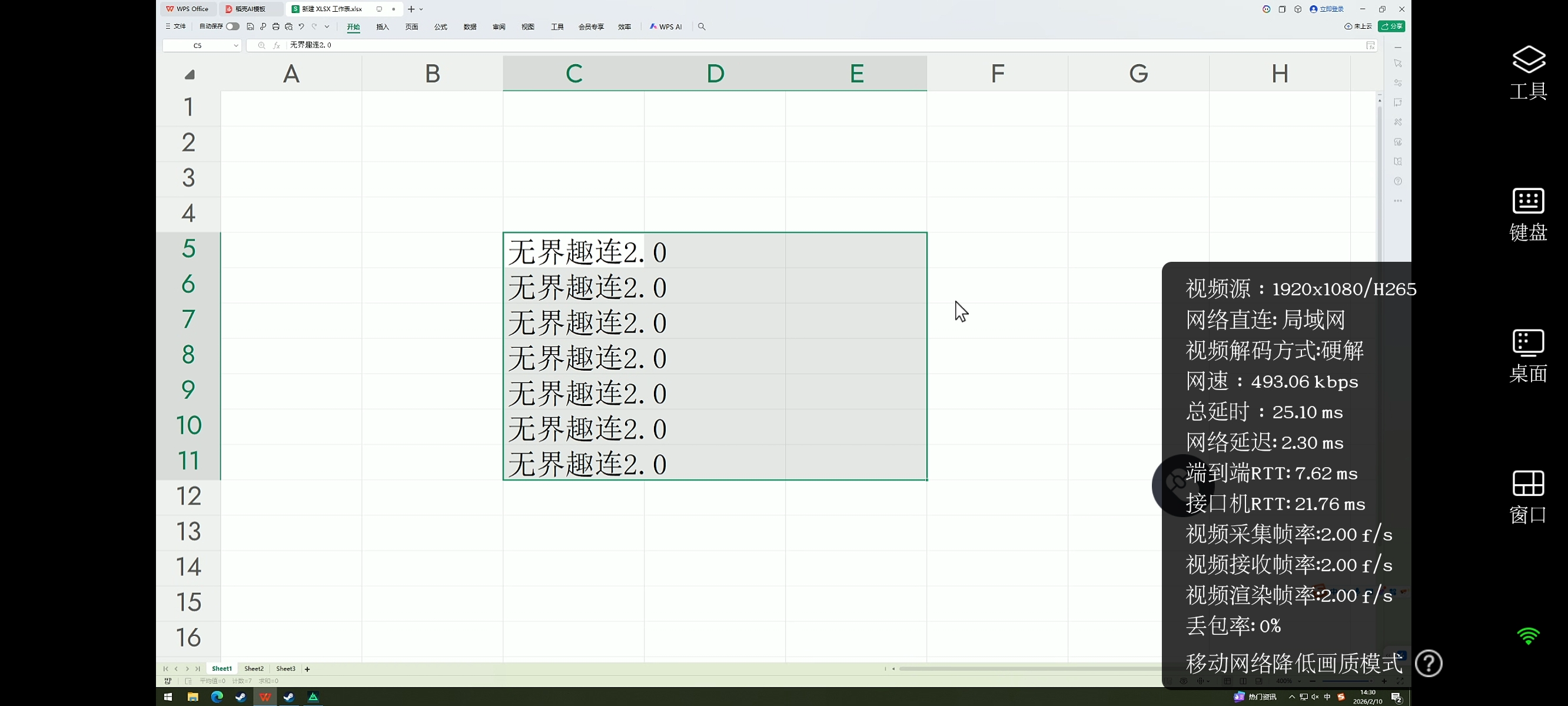Viewport: 1568px width, 706px height.
Task: Switch to the 数据 ribbon tab
Action: click(469, 27)
